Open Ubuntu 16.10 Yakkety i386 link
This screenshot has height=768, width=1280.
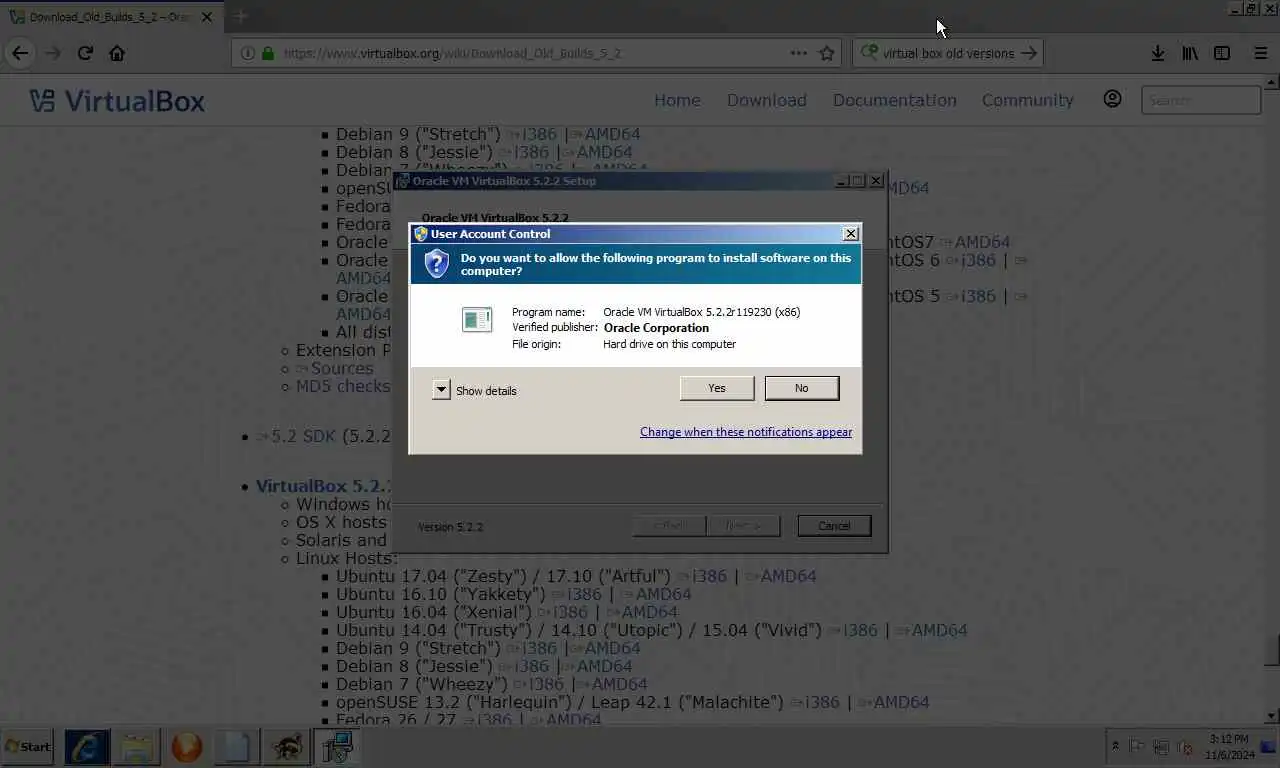pos(579,594)
